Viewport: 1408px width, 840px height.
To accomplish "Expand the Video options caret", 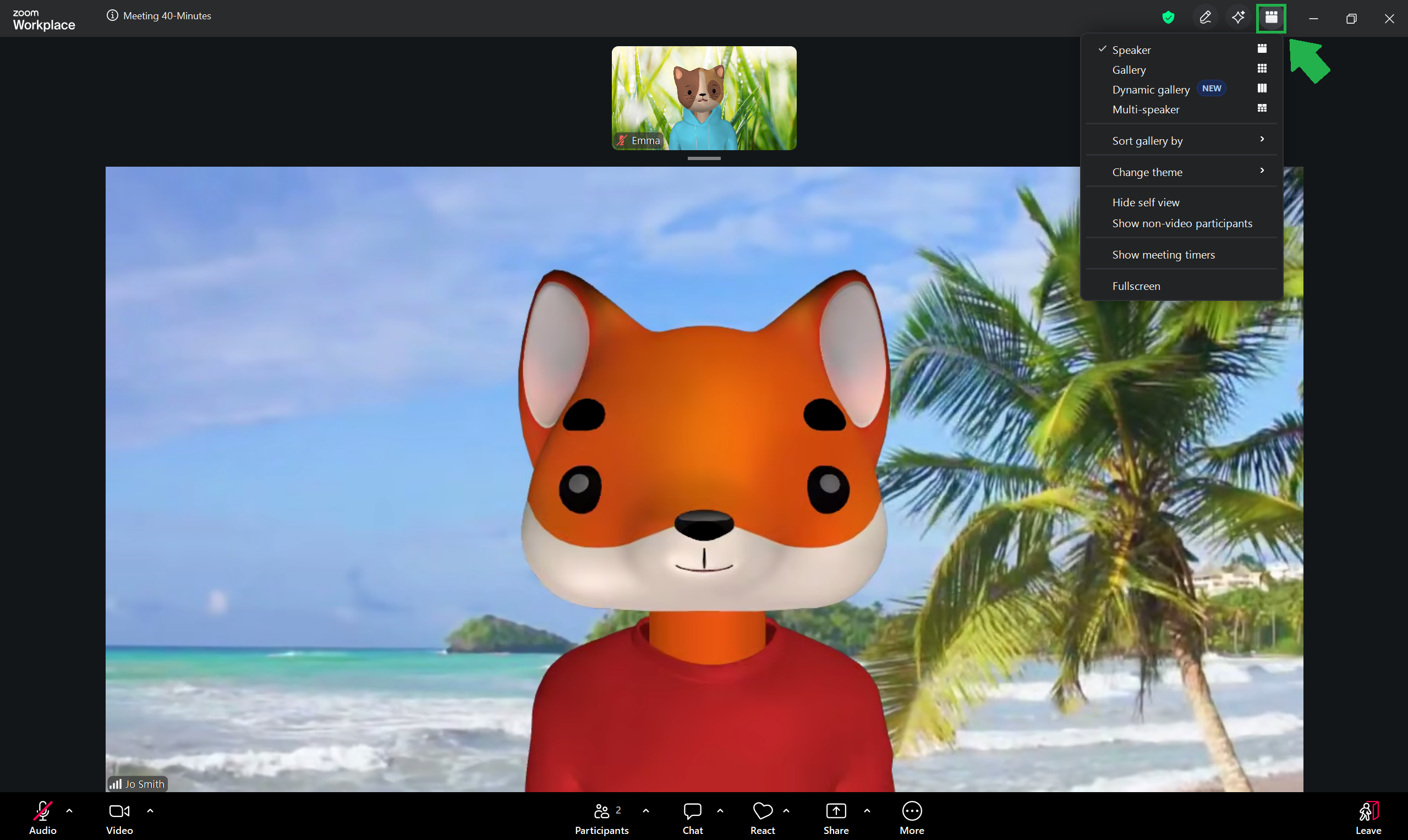I will (x=150, y=810).
